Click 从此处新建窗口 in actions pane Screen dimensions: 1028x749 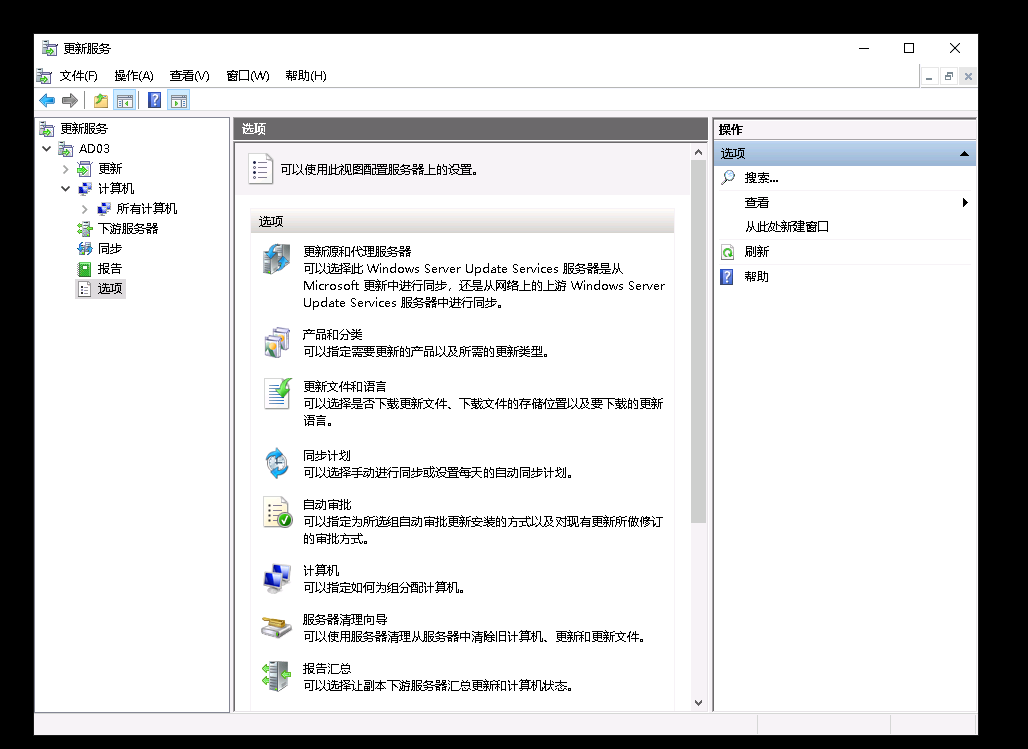click(x=787, y=227)
